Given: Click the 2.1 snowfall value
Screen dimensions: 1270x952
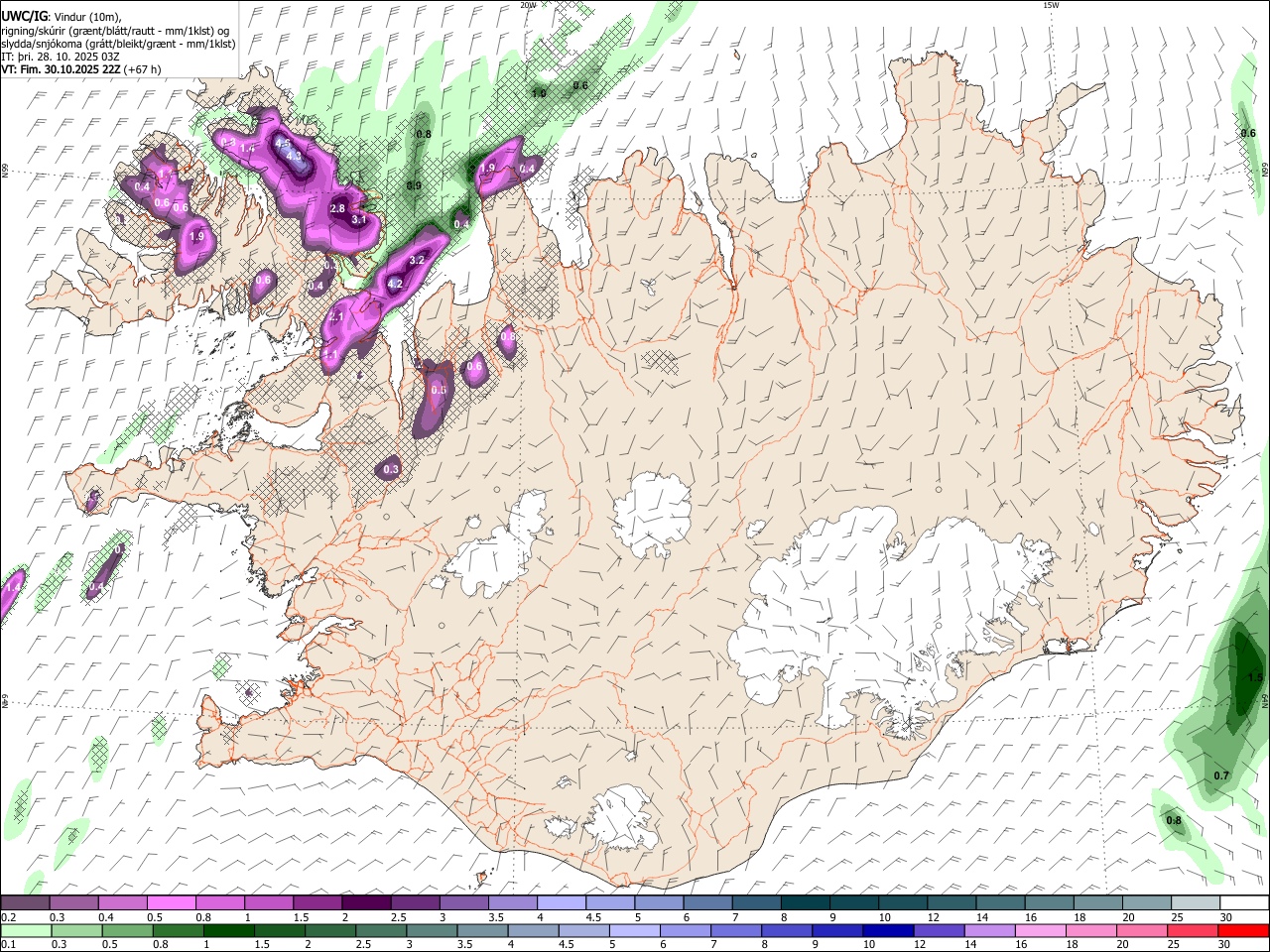Looking at the screenshot, I should point(335,317).
